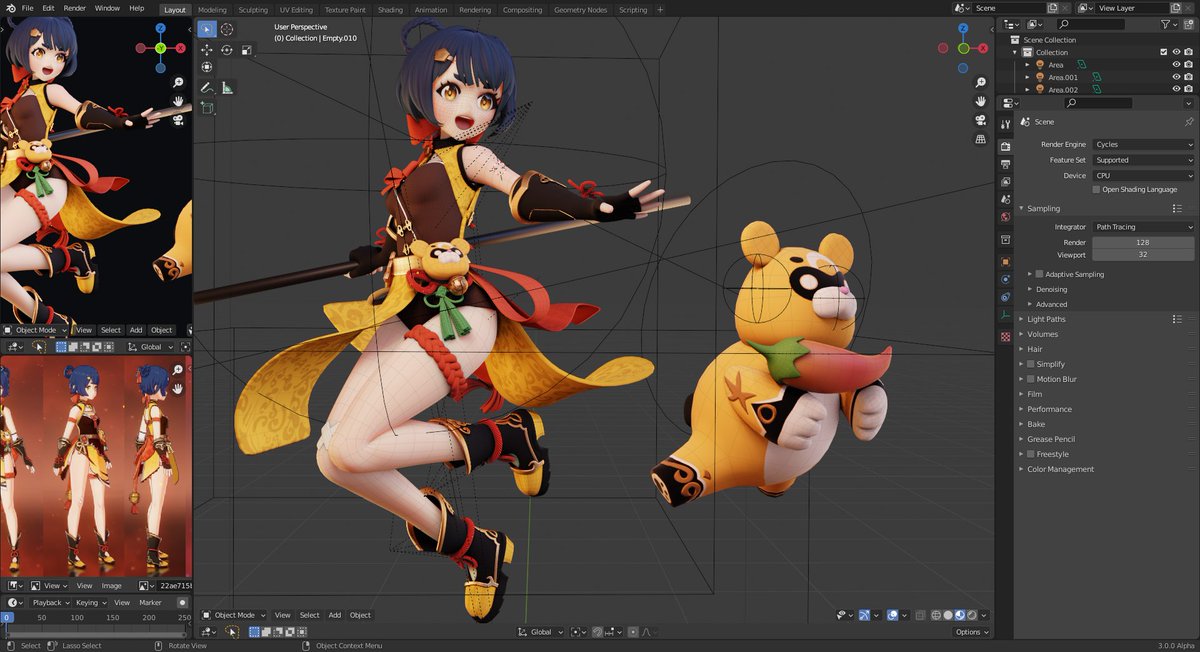Open the Texture properties checker tab

1005,337
